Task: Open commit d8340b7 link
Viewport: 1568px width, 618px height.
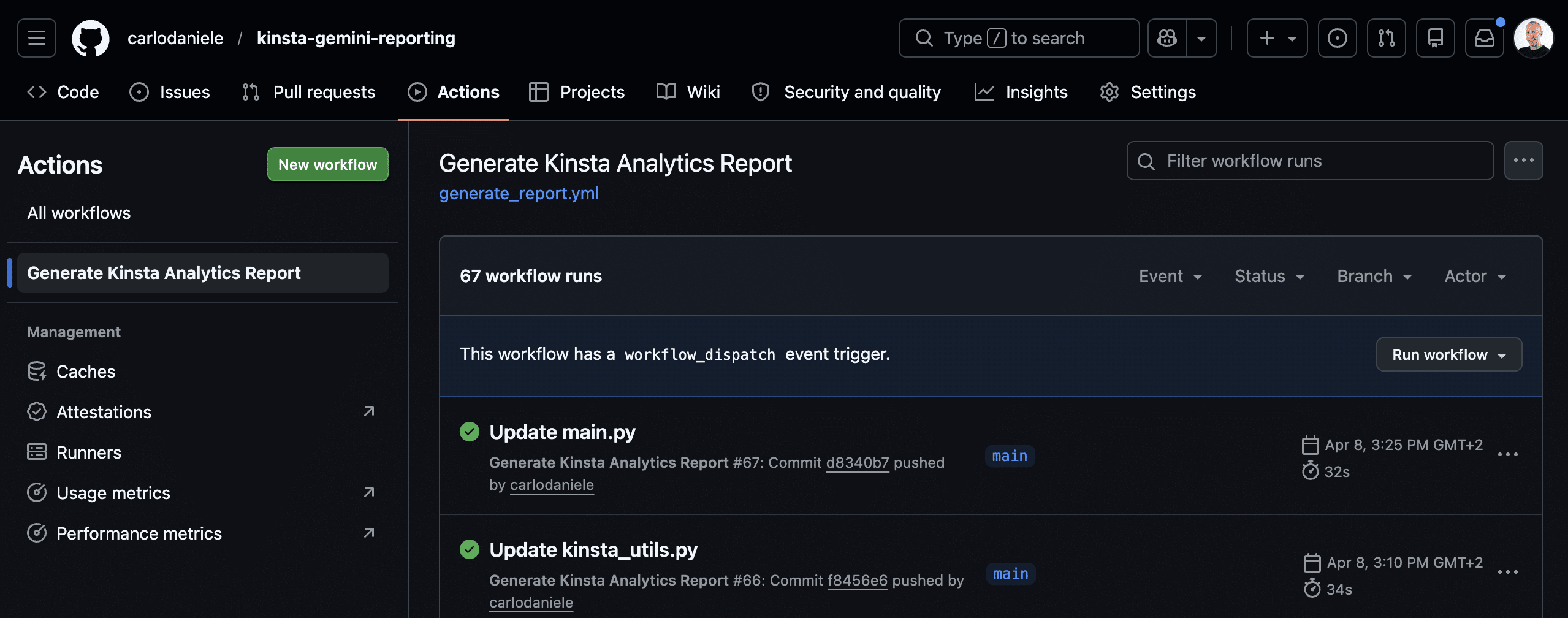Action: (x=858, y=463)
